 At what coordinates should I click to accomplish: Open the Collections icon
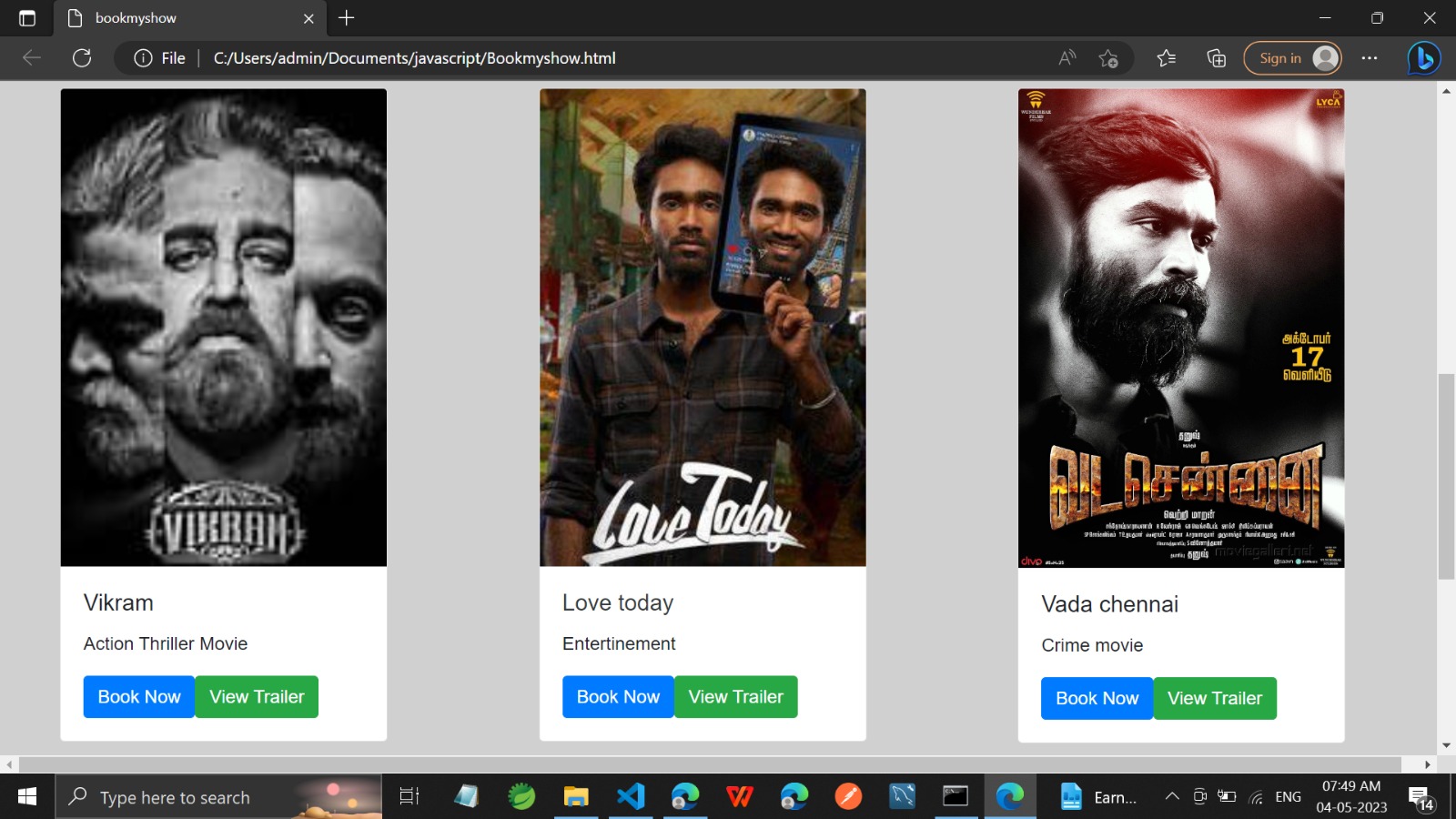tap(1217, 58)
